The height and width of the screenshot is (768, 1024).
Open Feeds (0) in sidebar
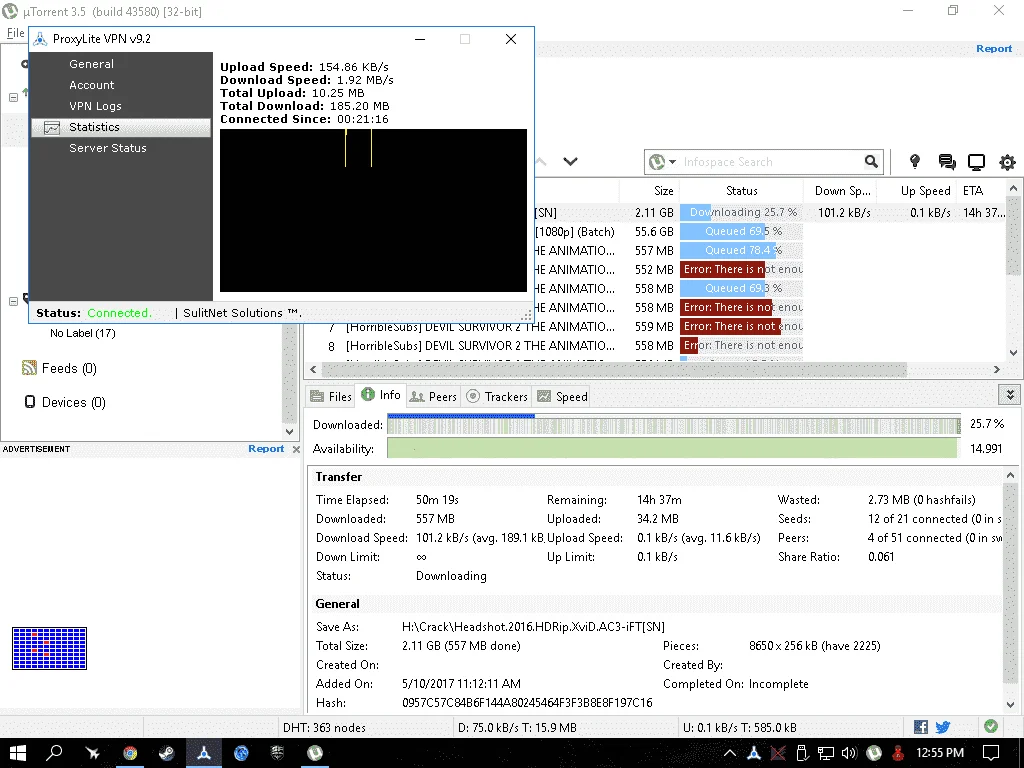point(69,368)
